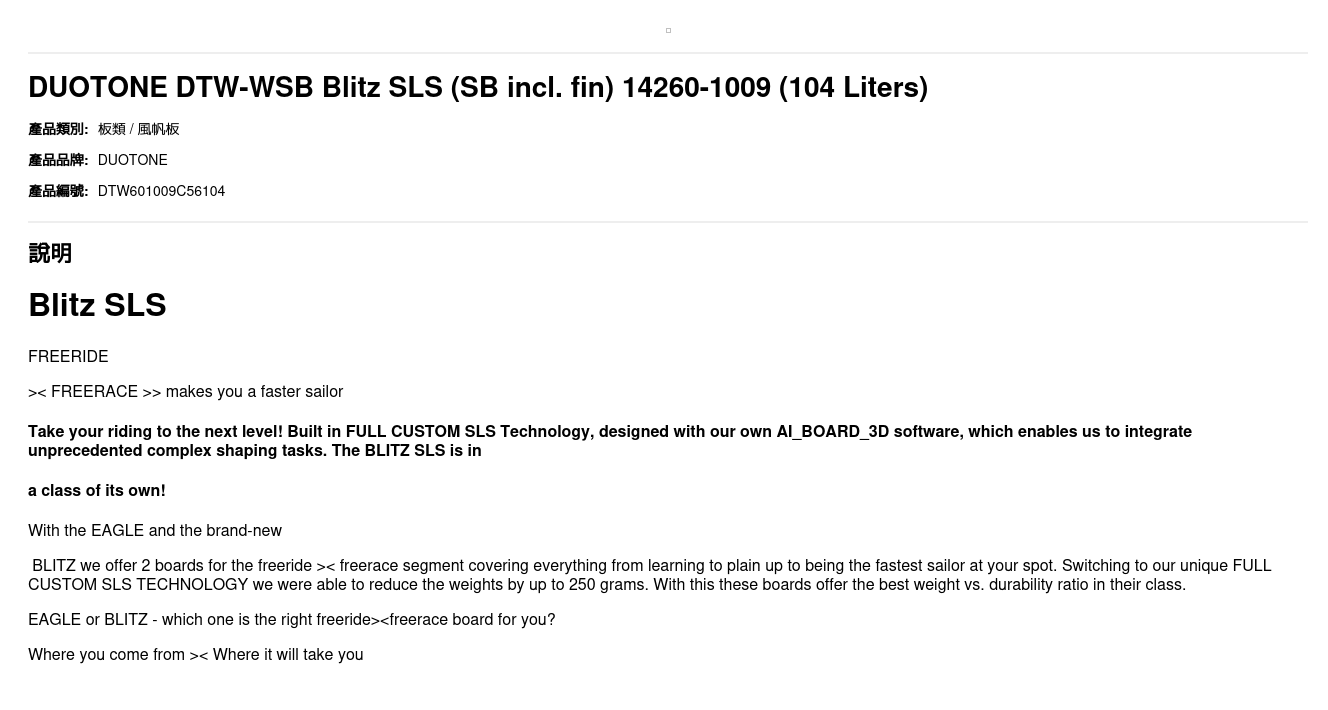This screenshot has height=710, width=1328.
Task: Click the large Blitz SLS heading
Action: tap(97, 305)
